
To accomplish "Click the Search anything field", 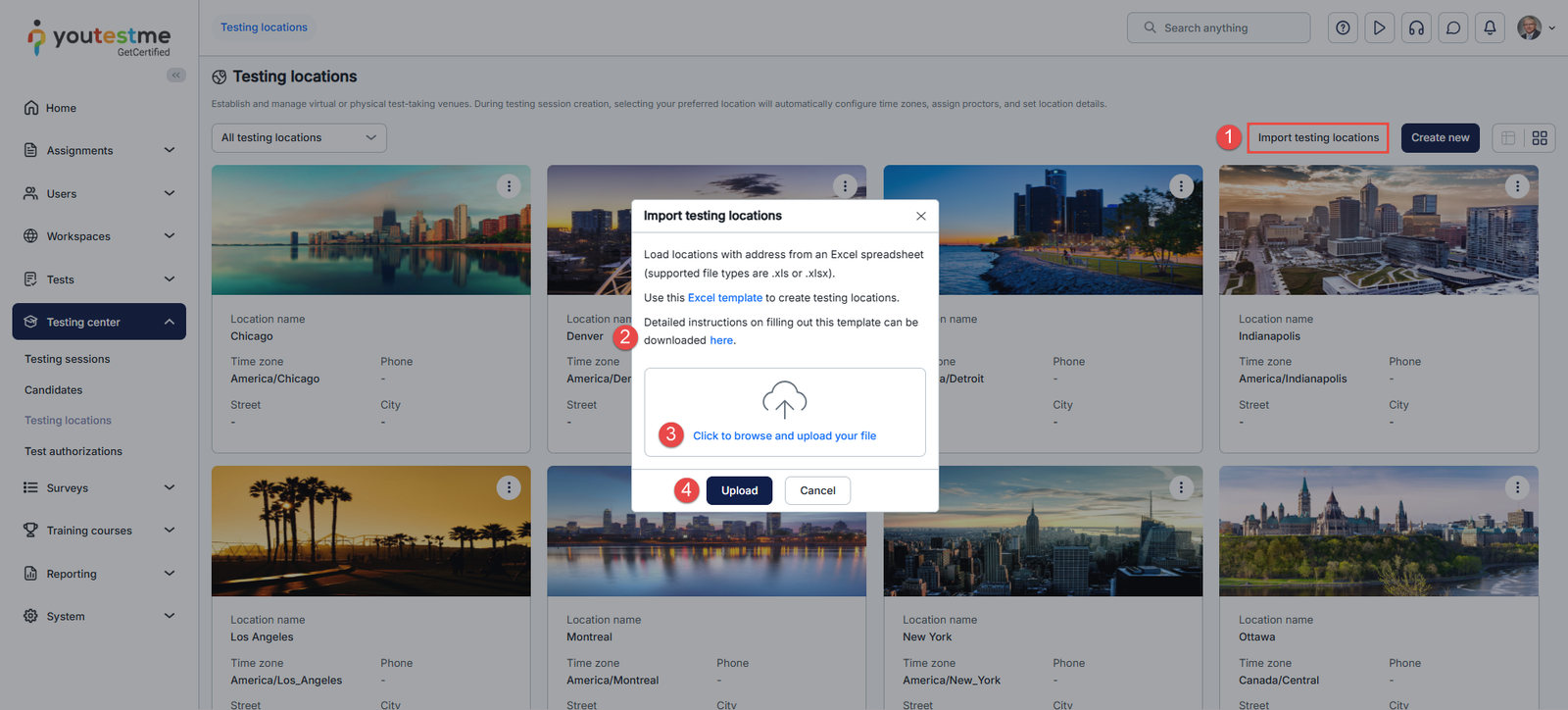I will tap(1218, 28).
